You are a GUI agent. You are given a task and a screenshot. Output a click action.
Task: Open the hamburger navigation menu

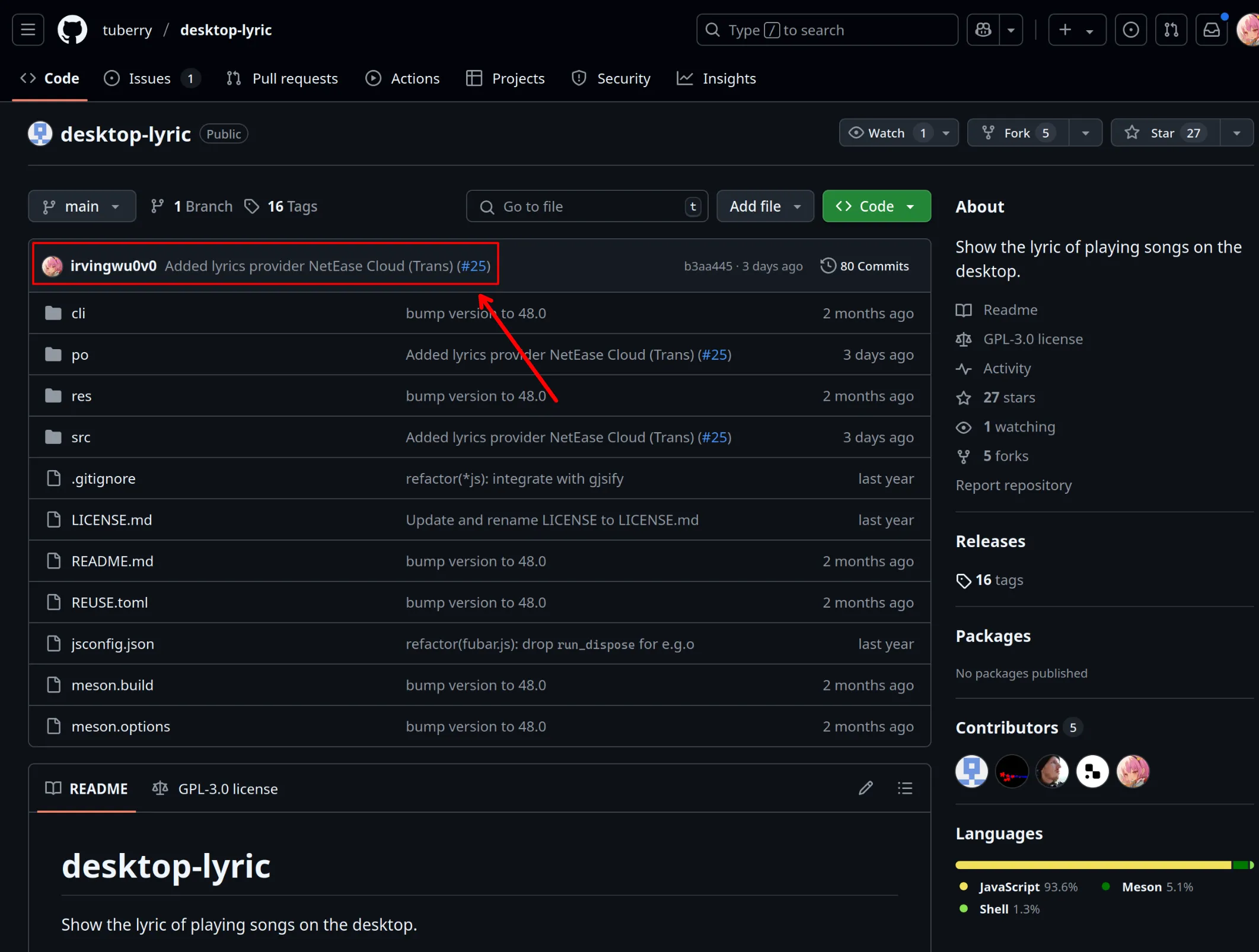click(x=28, y=30)
